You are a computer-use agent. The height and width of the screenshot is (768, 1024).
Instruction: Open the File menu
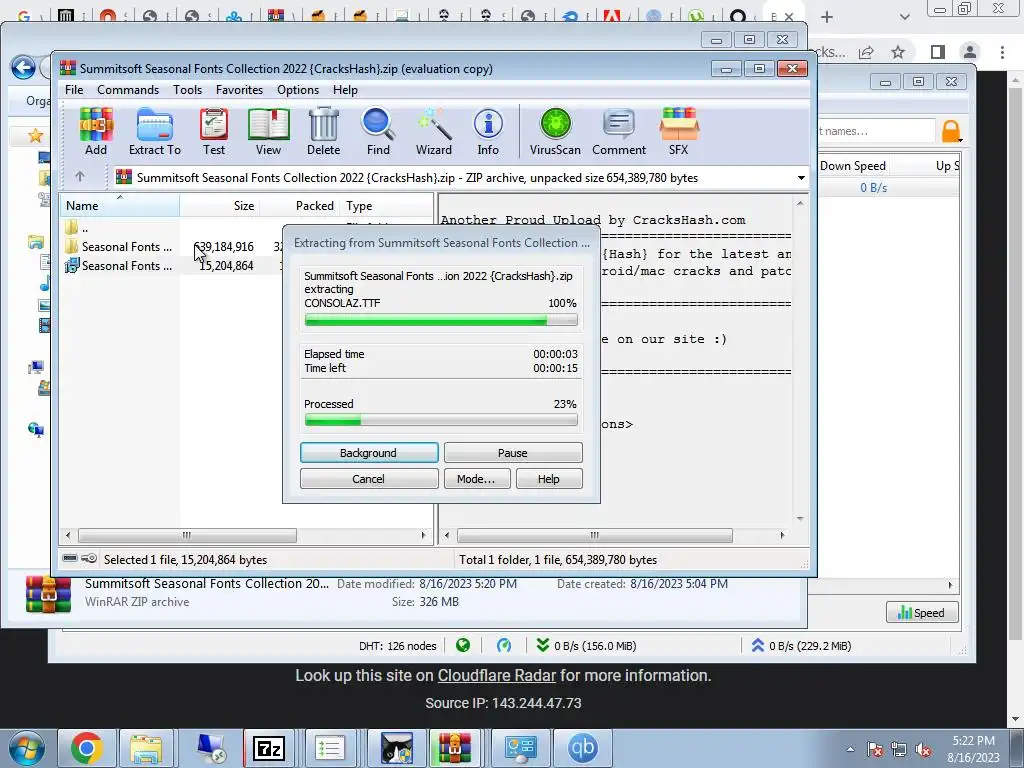coord(74,89)
